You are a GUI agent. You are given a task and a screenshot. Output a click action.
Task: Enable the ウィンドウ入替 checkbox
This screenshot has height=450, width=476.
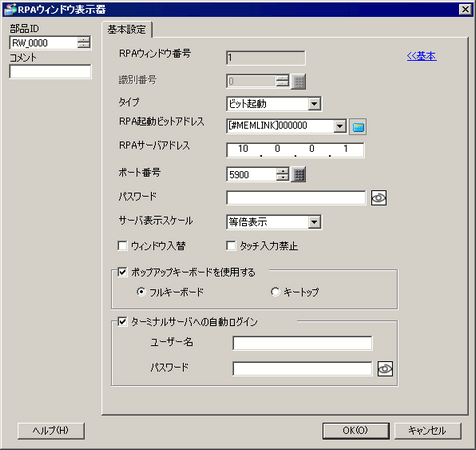[x=122, y=246]
